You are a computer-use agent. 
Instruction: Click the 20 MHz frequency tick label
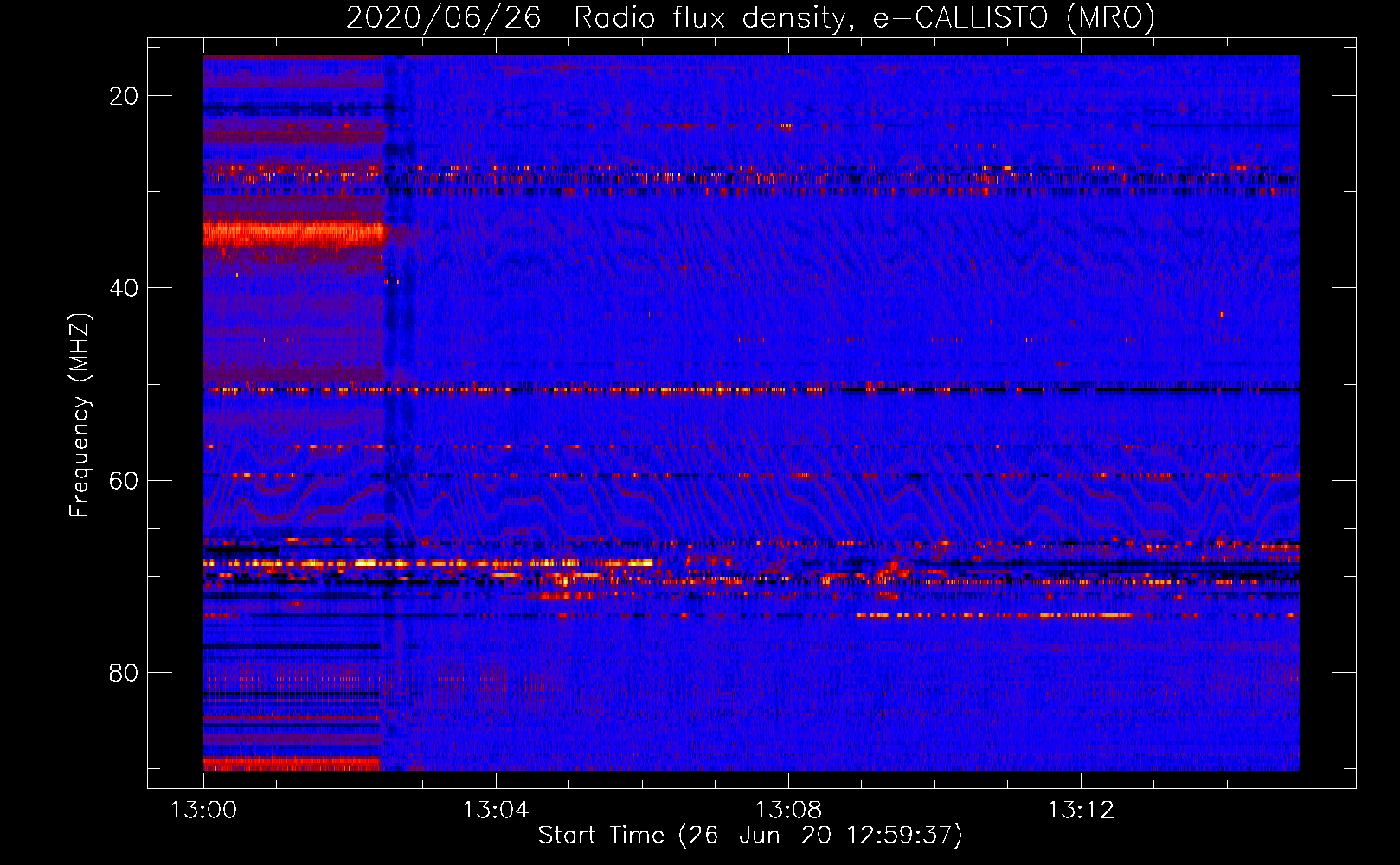tap(124, 96)
